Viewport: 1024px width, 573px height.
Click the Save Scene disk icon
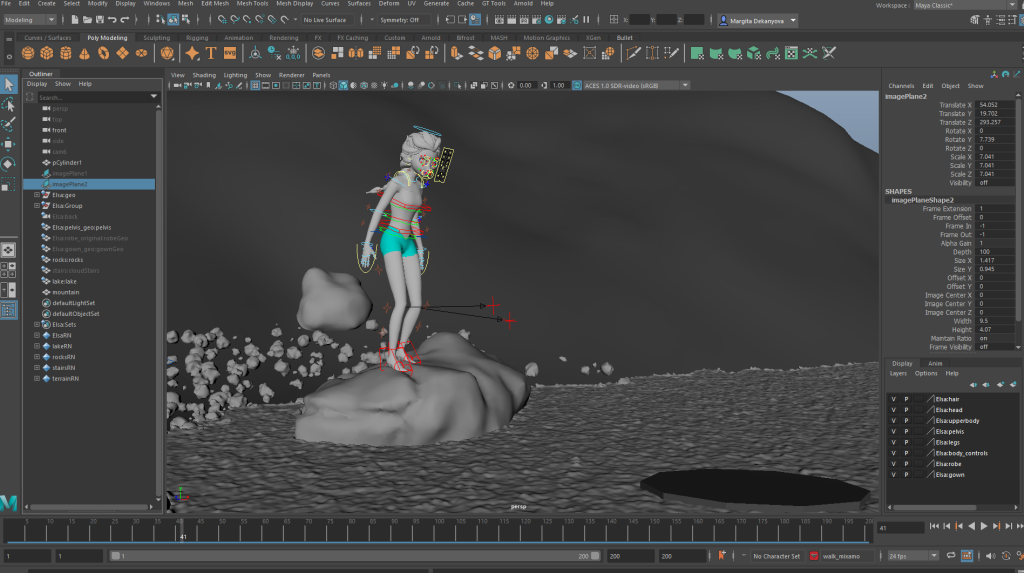tap(99, 20)
